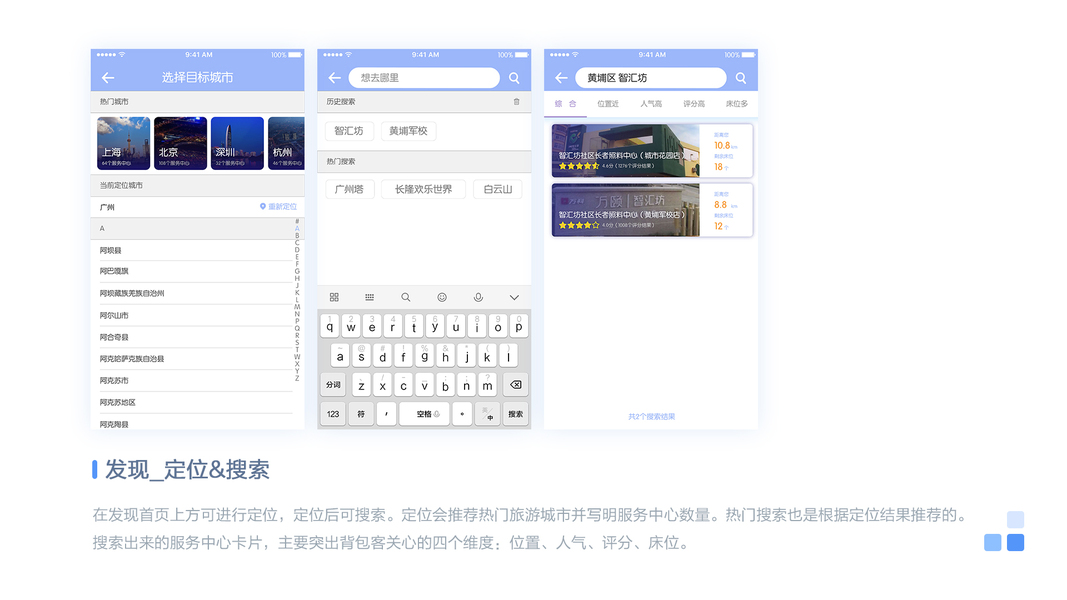Viewport: 1067px width, 600px height.
Task: Tap 广州塔 hot search tag
Action: pyautogui.click(x=349, y=189)
